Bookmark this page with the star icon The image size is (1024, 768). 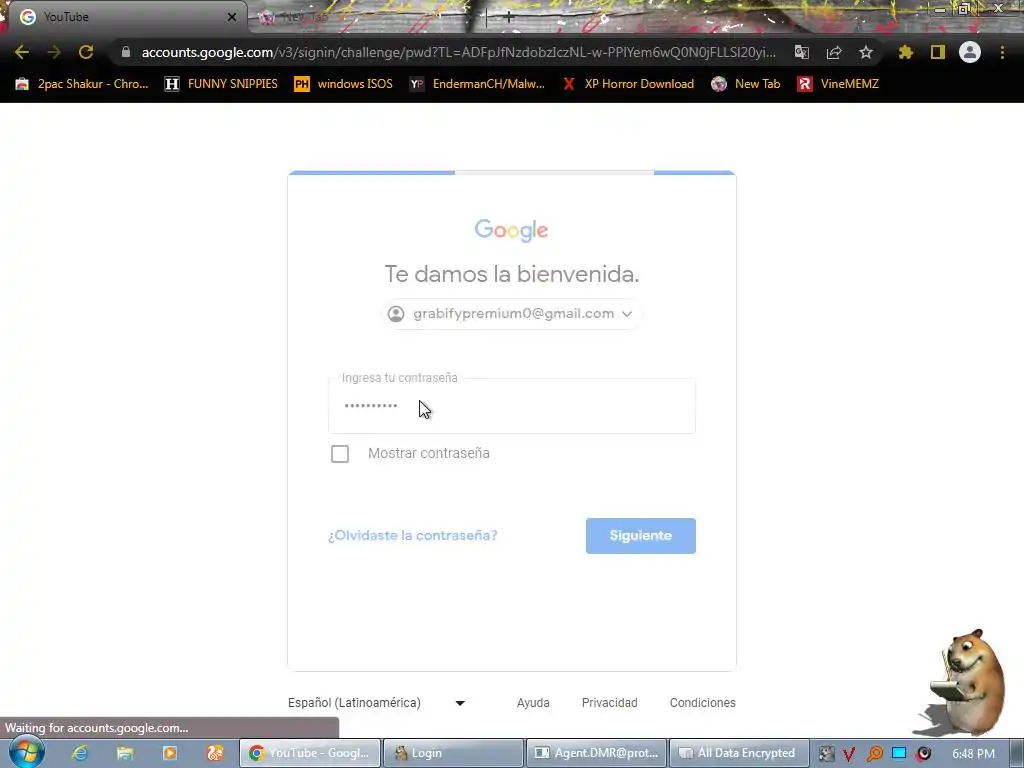pos(866,52)
